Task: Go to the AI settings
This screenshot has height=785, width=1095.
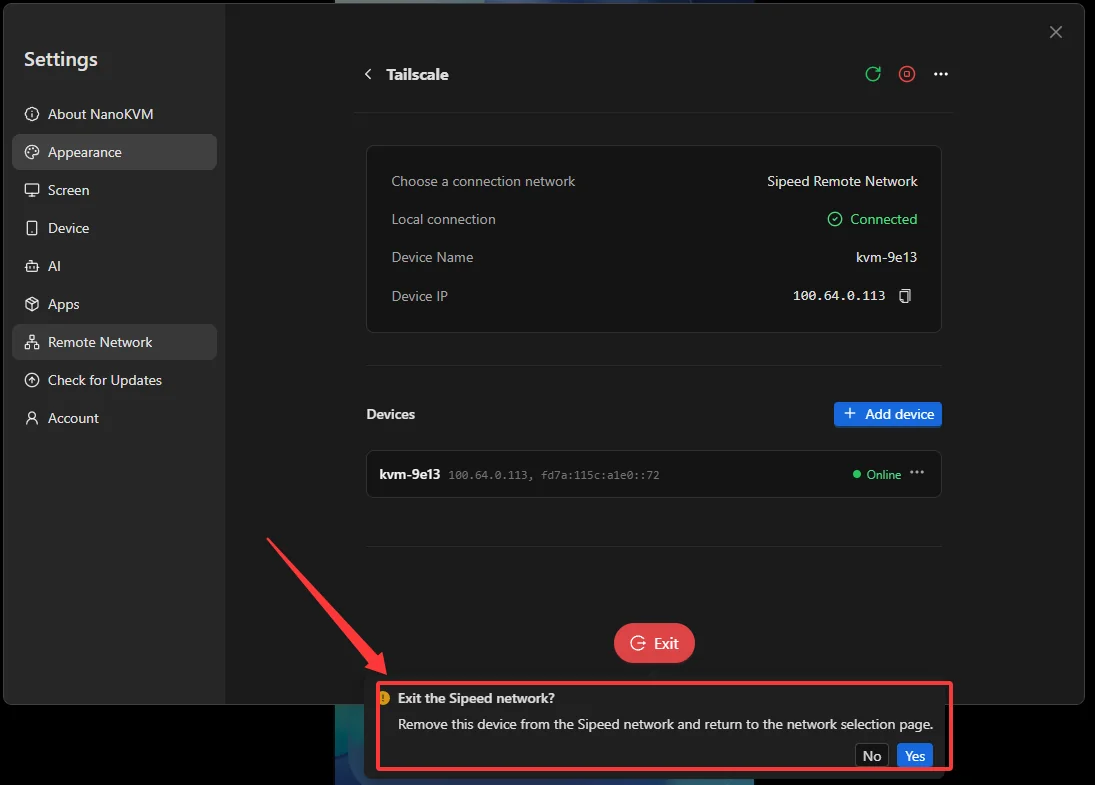Action: 115,266
